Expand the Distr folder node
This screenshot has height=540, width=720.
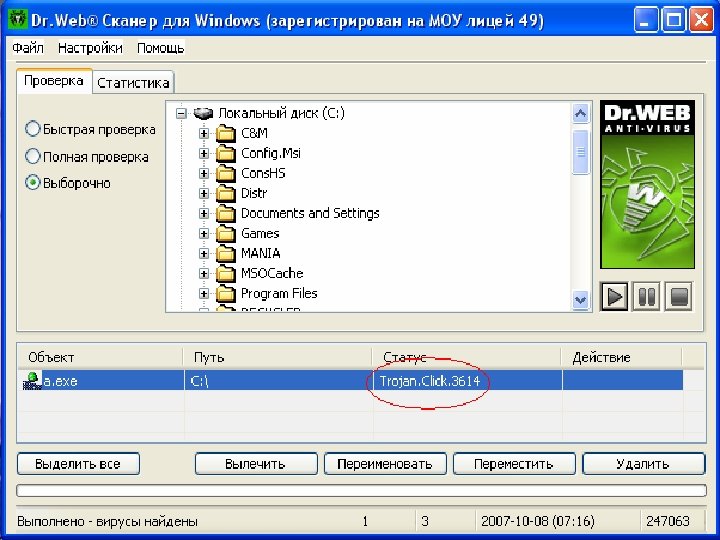[204, 194]
